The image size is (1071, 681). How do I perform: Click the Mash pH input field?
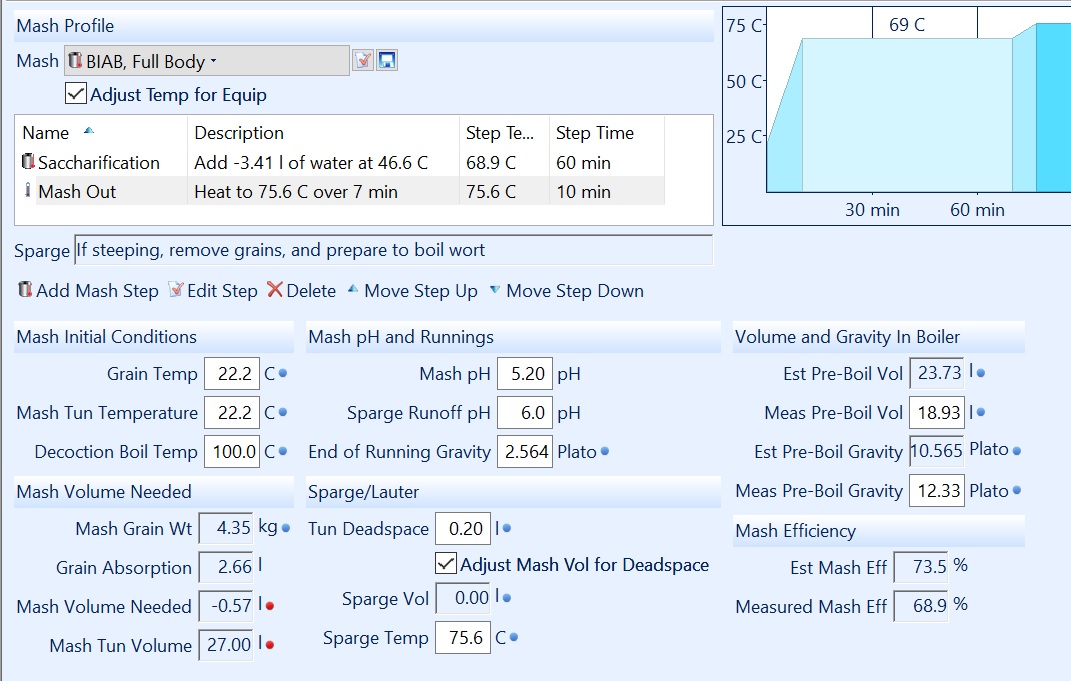click(x=524, y=374)
